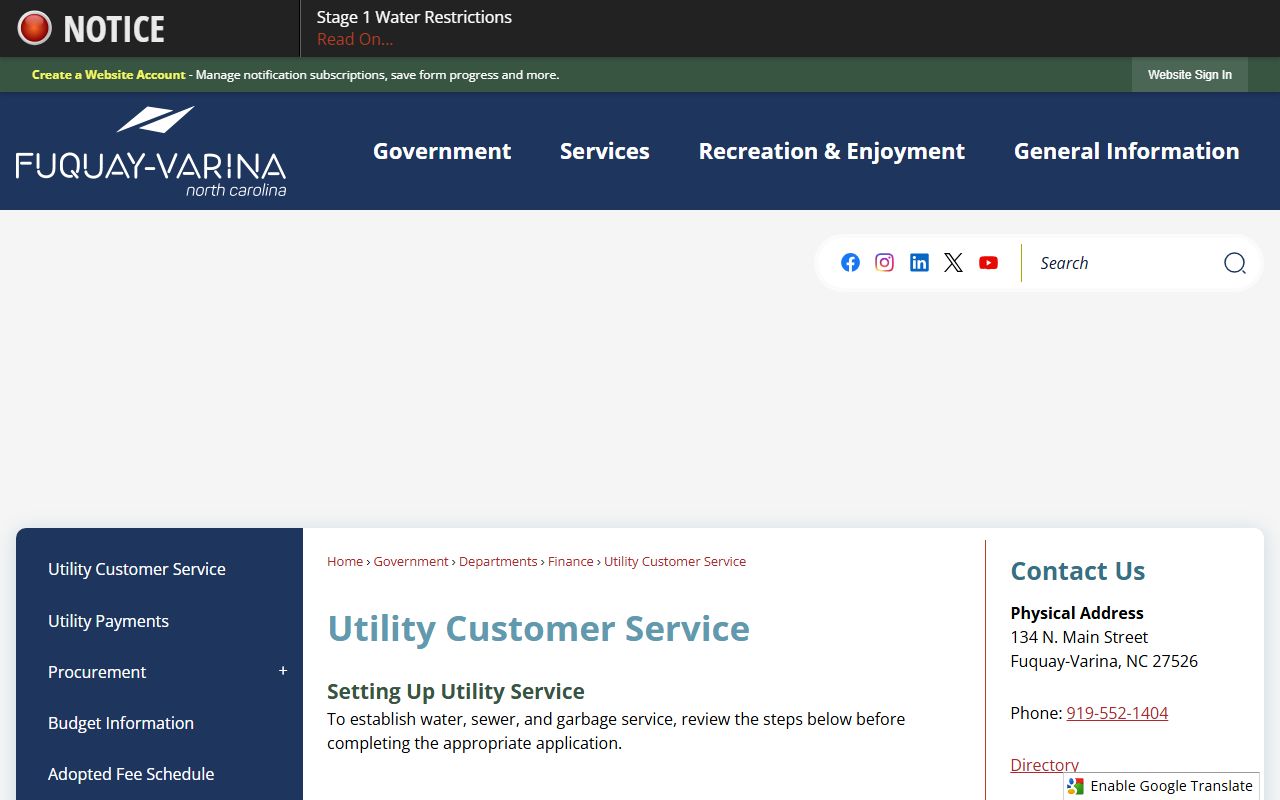
Task: Call phone number 919-552-1404 link
Action: pyautogui.click(x=1117, y=713)
